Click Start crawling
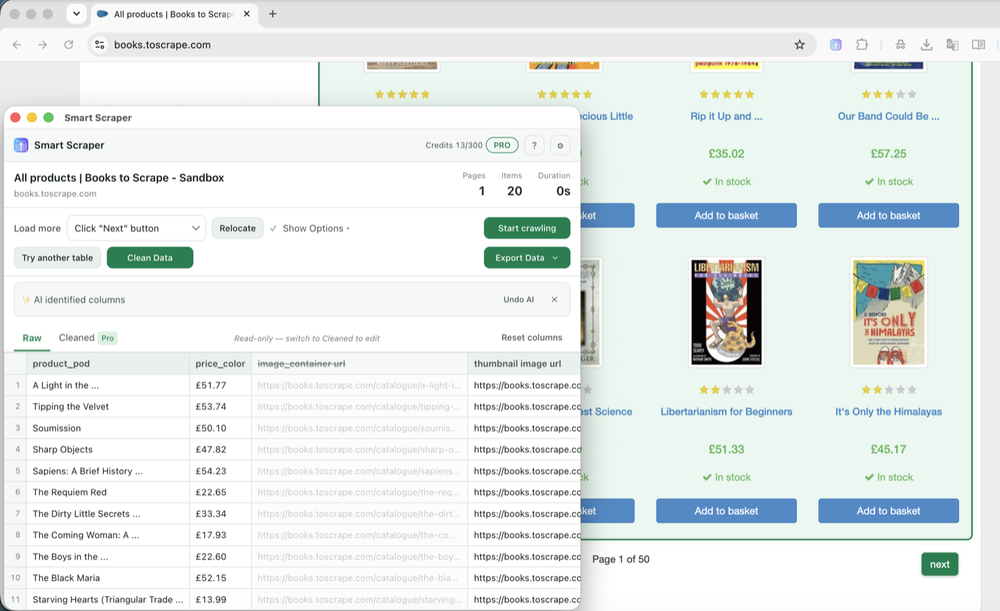The width and height of the screenshot is (1000, 611). (527, 228)
